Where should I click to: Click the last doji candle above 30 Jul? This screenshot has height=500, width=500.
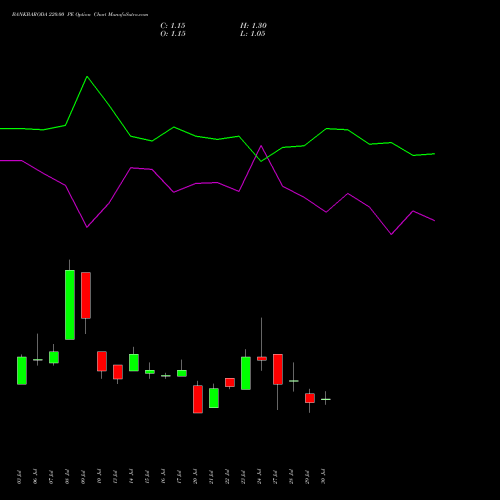326,399
